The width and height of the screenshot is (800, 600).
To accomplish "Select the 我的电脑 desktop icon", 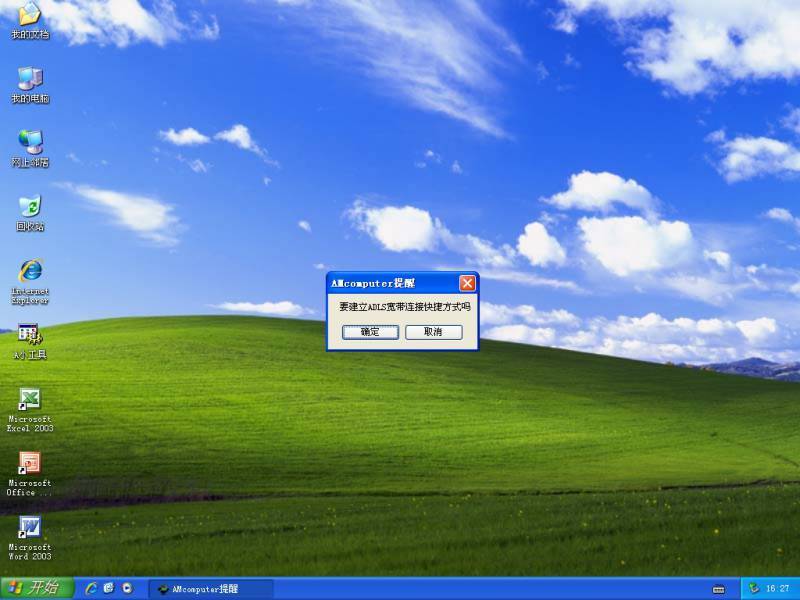I will [30, 85].
